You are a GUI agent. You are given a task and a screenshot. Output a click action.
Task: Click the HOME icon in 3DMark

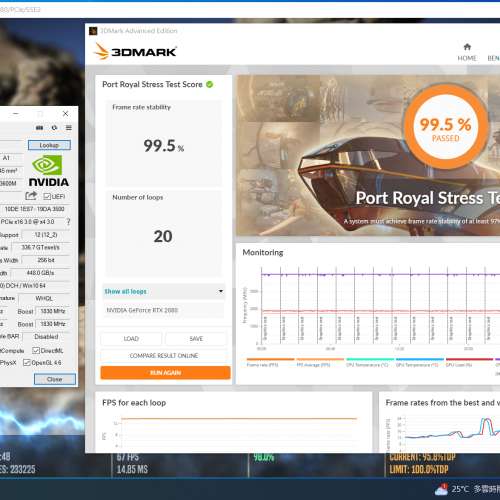tap(467, 47)
